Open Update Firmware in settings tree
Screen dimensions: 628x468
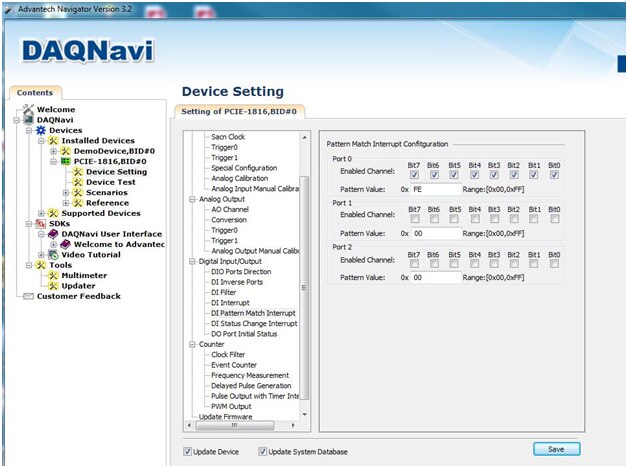tap(225, 417)
